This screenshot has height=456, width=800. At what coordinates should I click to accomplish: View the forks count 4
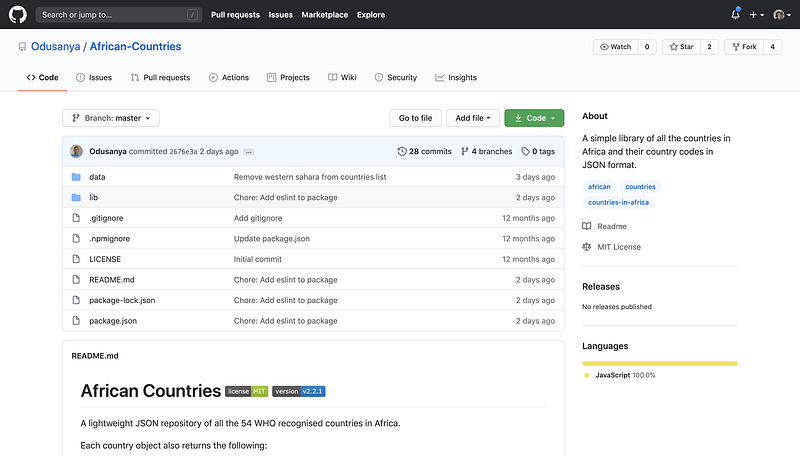772,47
